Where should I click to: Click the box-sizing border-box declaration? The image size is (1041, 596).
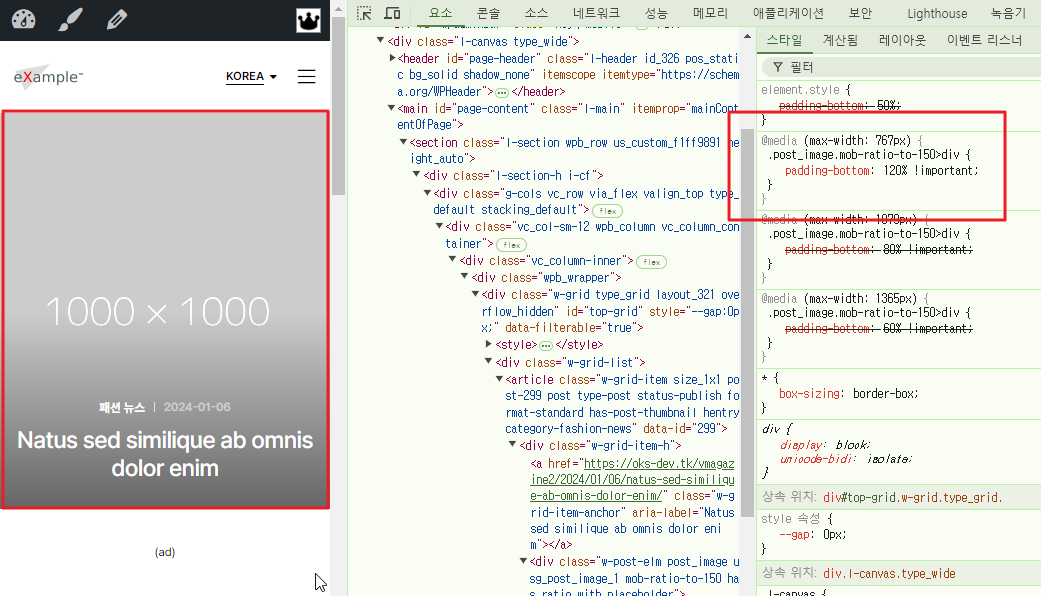coord(848,394)
